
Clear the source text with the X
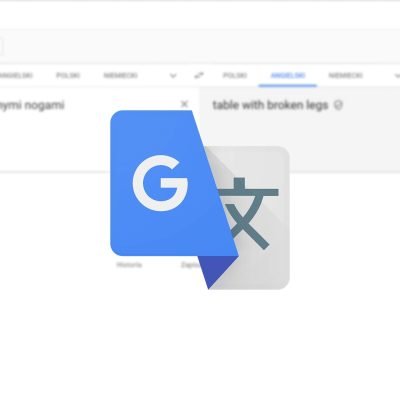click(184, 104)
